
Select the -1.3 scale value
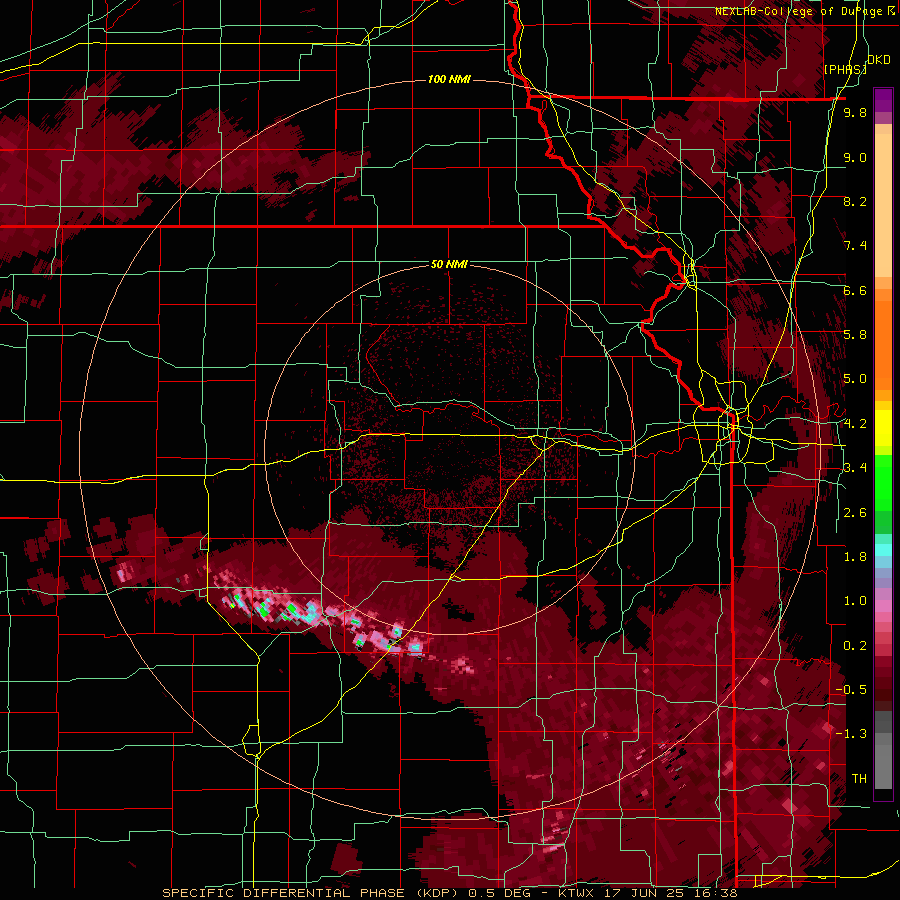(x=851, y=734)
